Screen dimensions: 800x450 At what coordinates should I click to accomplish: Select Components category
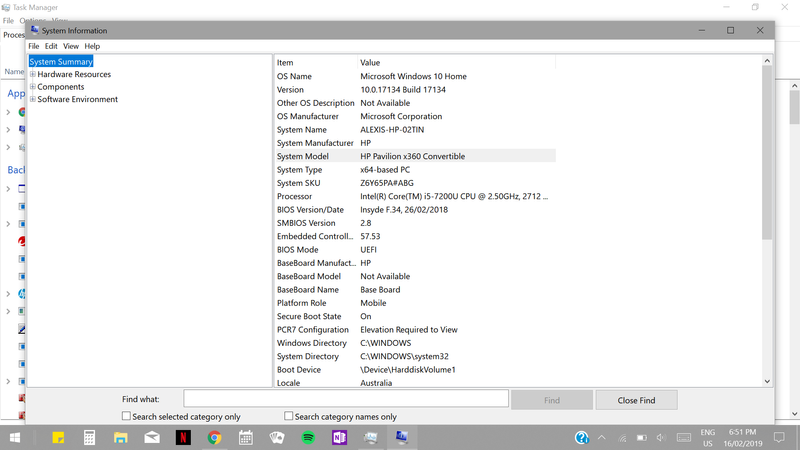61,87
